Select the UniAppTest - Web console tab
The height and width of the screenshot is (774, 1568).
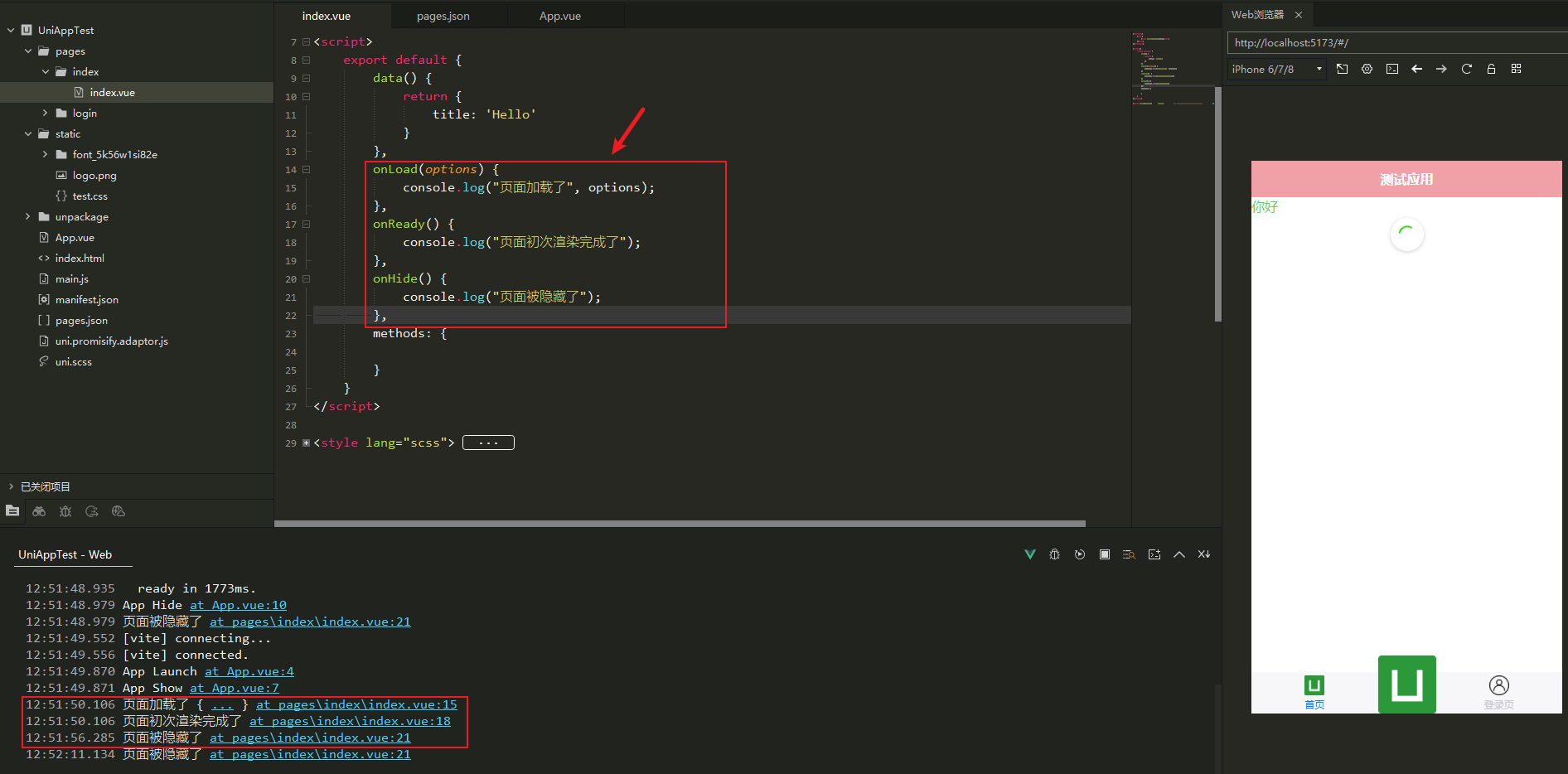click(x=65, y=554)
